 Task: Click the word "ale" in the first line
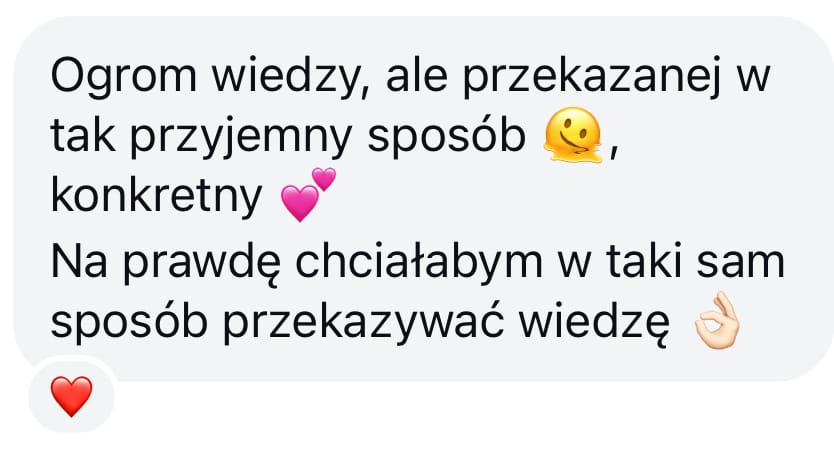(x=416, y=77)
